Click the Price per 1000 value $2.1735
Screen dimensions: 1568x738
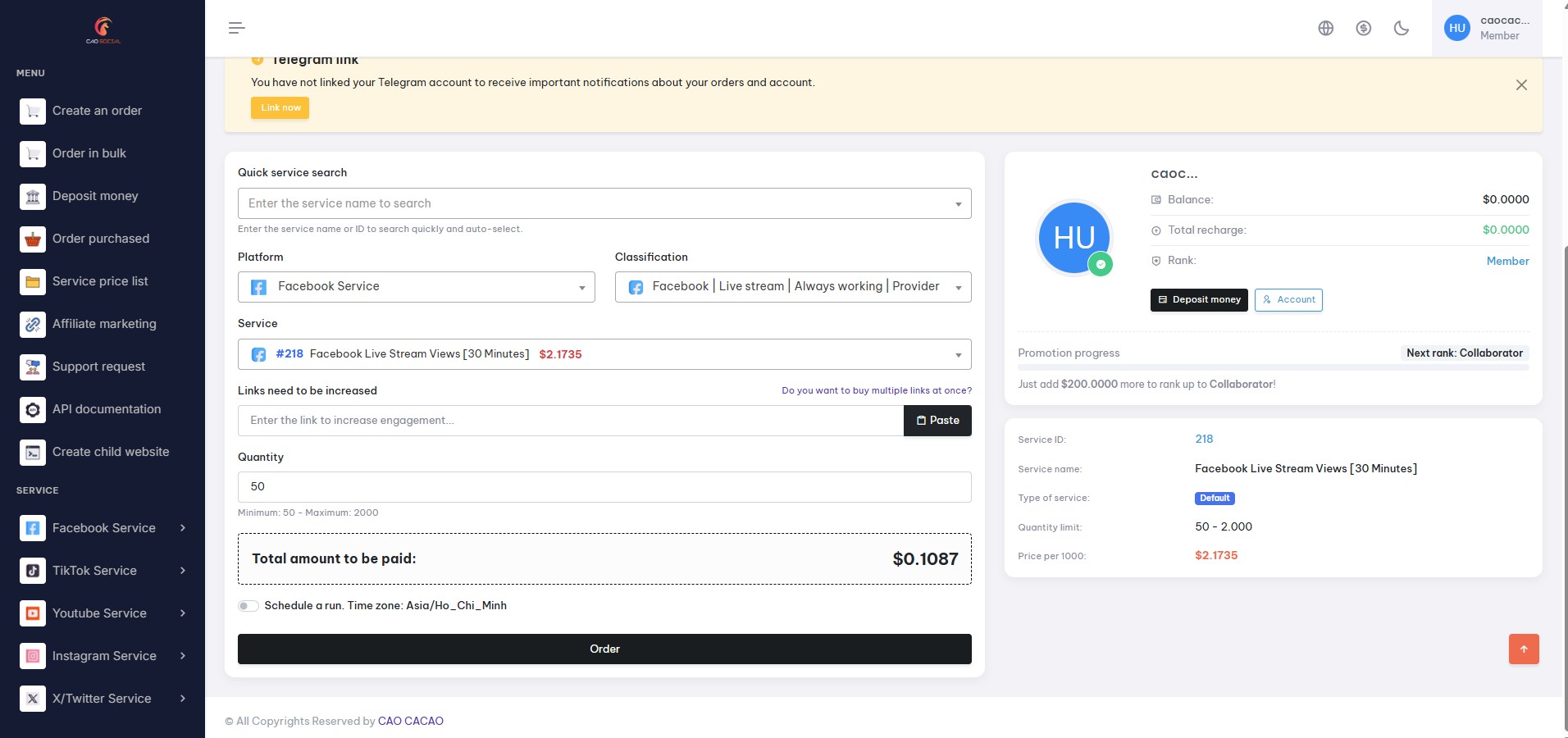click(x=1216, y=555)
